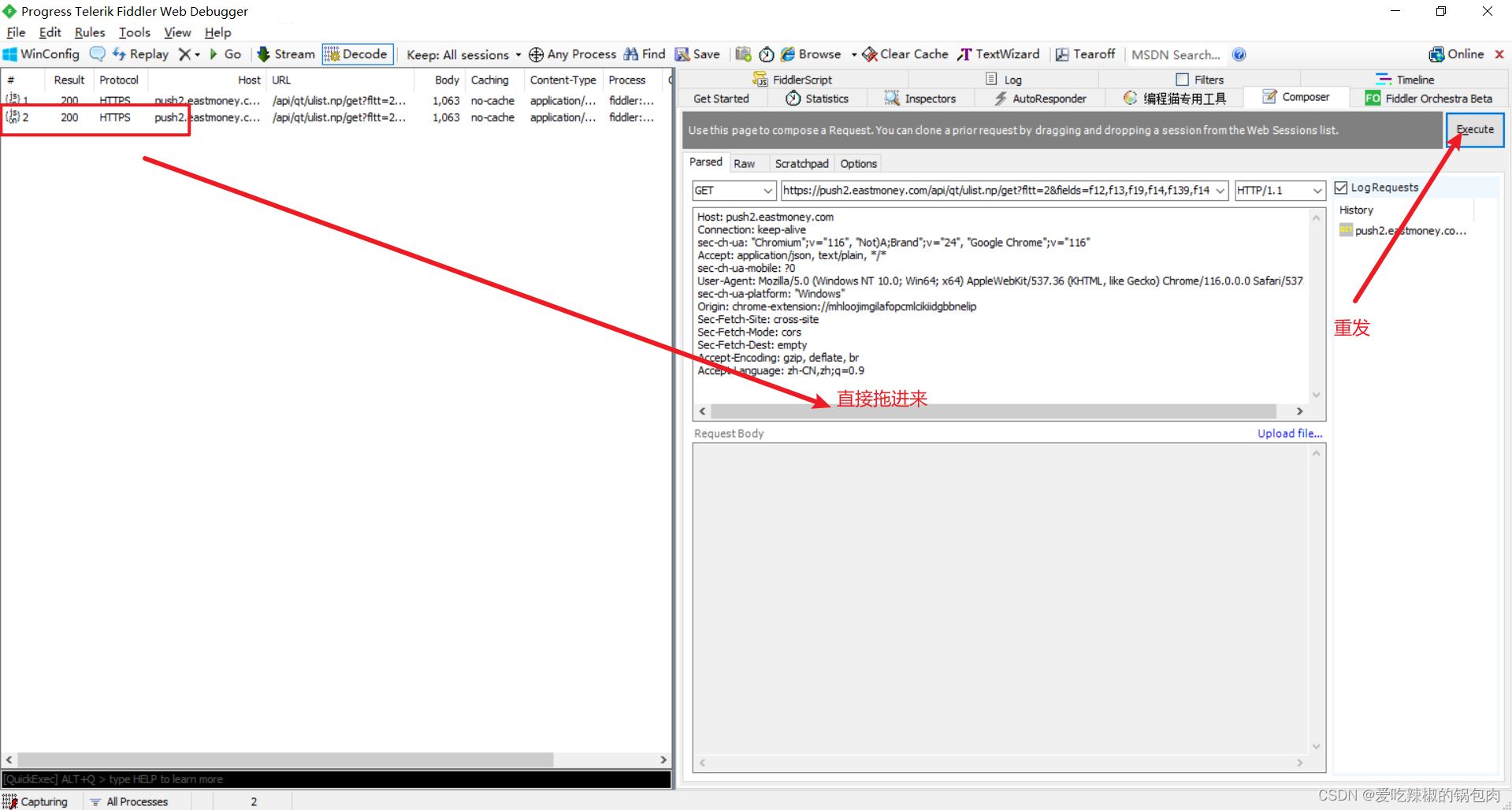Open the blue help icon

[1239, 54]
